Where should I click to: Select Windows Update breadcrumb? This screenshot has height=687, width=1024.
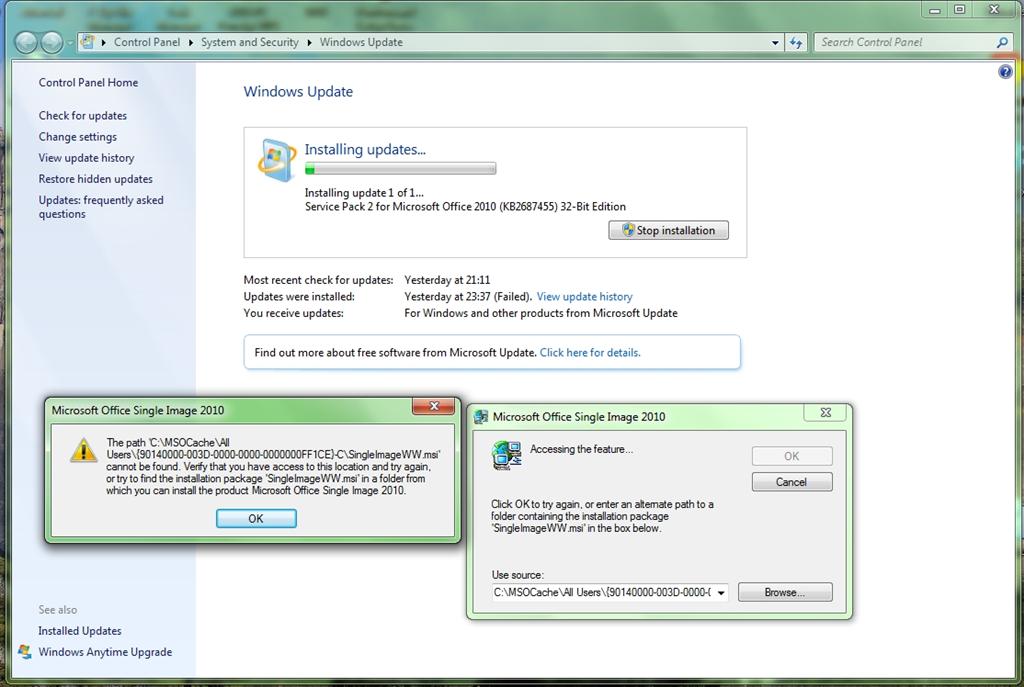pos(361,42)
